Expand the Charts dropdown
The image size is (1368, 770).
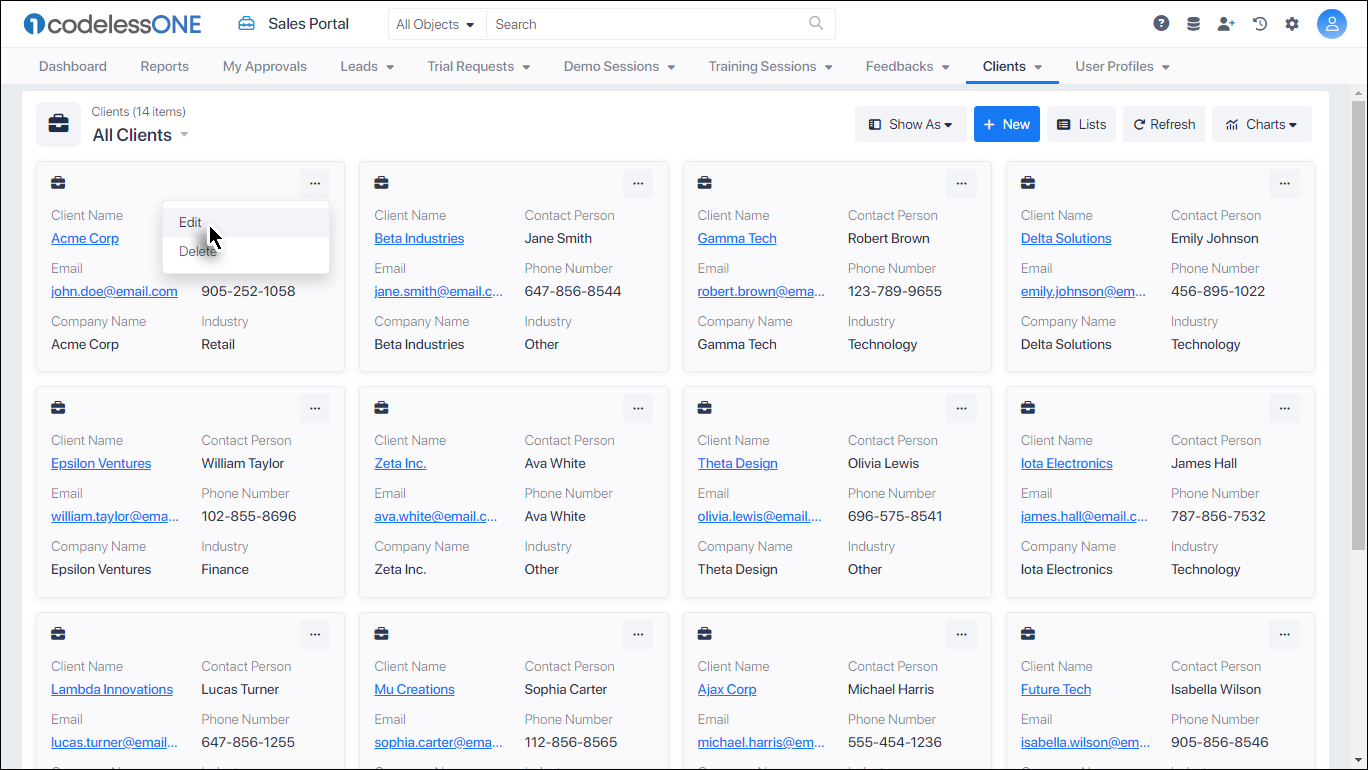click(x=1261, y=123)
